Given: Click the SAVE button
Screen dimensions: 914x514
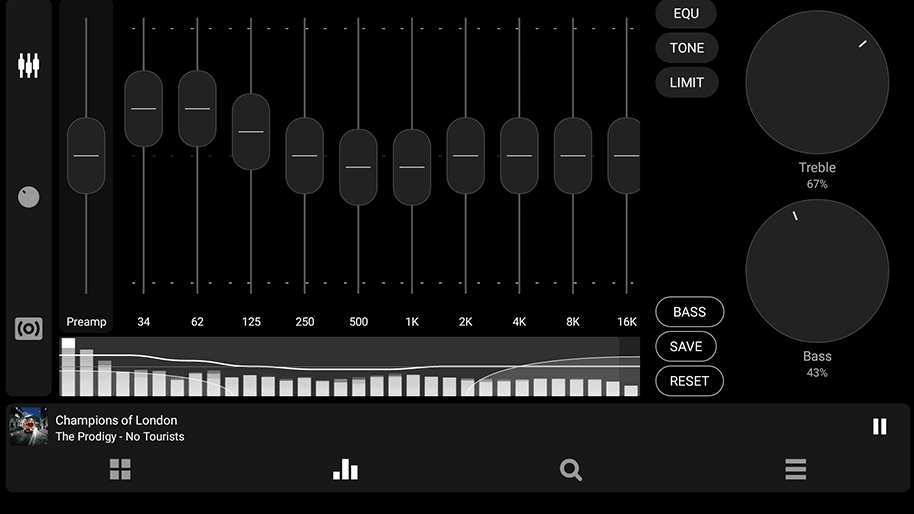Looking at the screenshot, I should tap(686, 346).
